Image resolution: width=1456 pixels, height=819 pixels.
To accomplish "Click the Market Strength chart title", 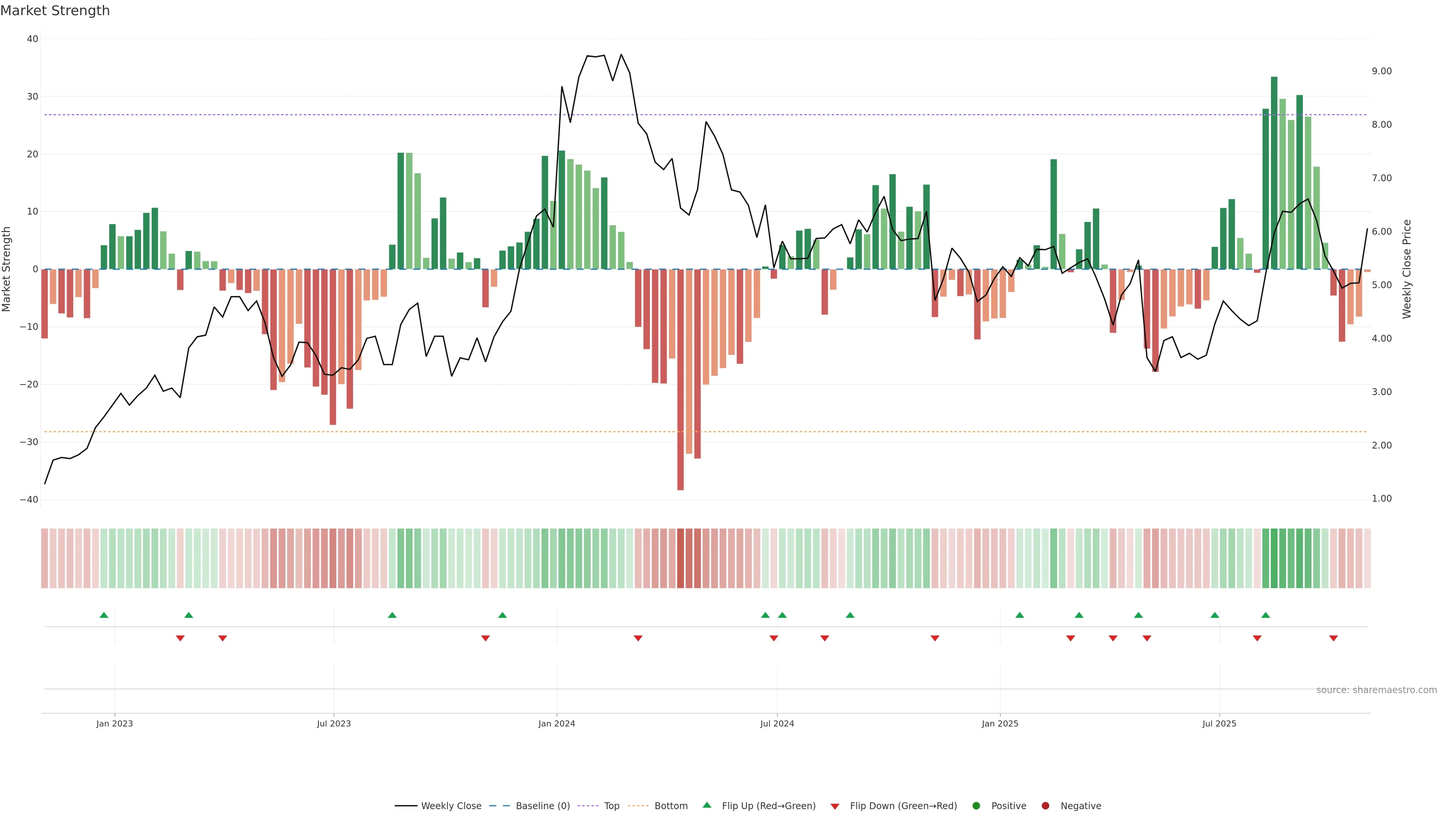I will 55,11.
